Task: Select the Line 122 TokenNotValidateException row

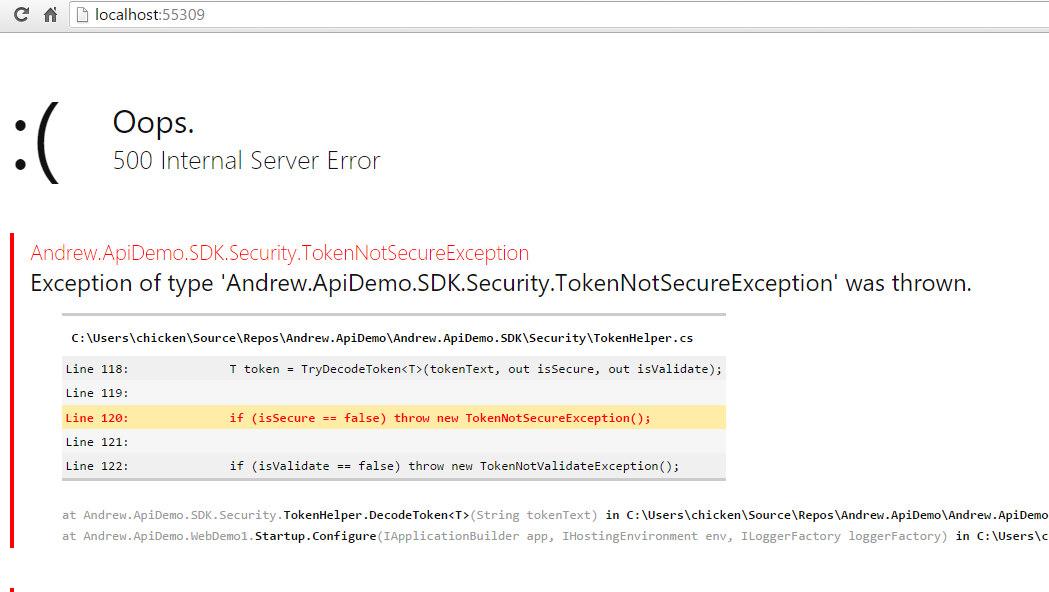Action: click(x=394, y=466)
